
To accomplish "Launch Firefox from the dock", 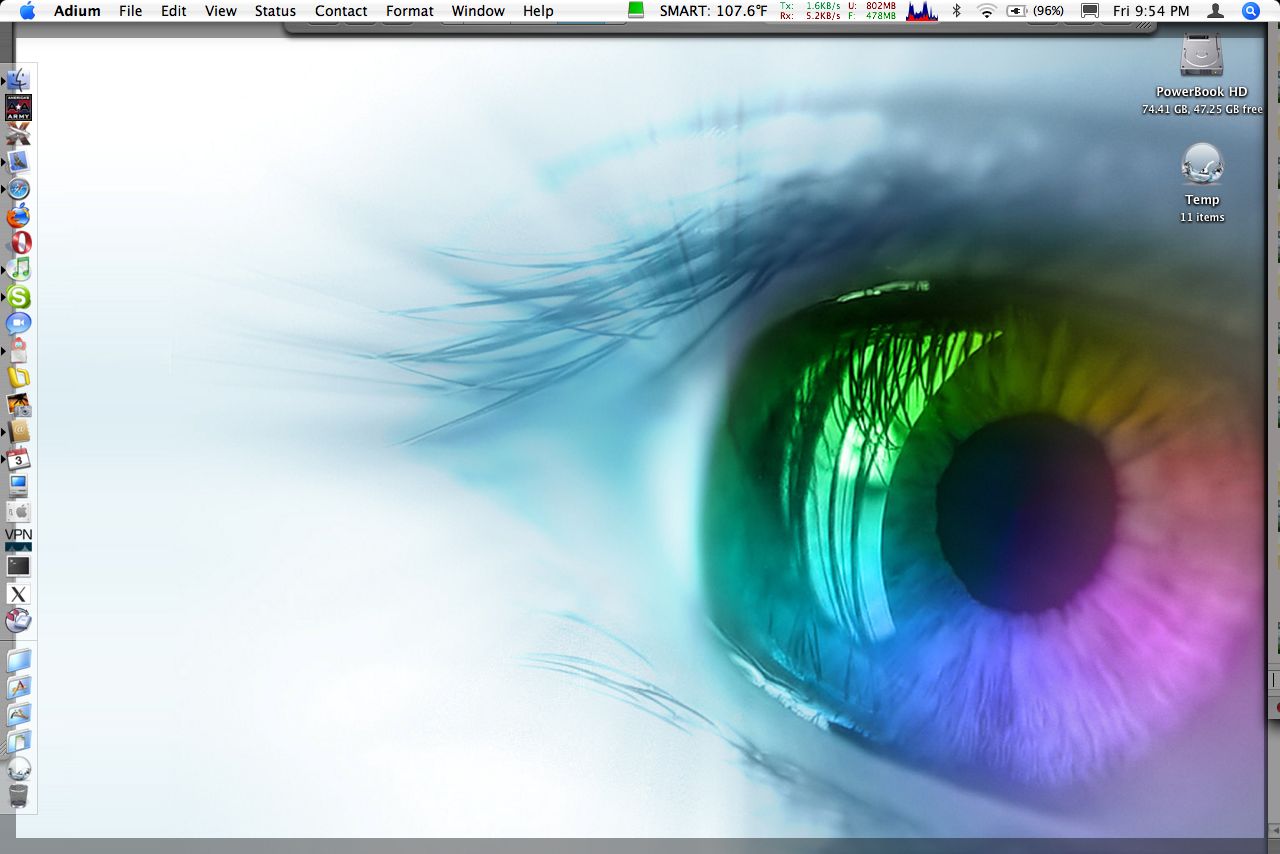I will [19, 216].
